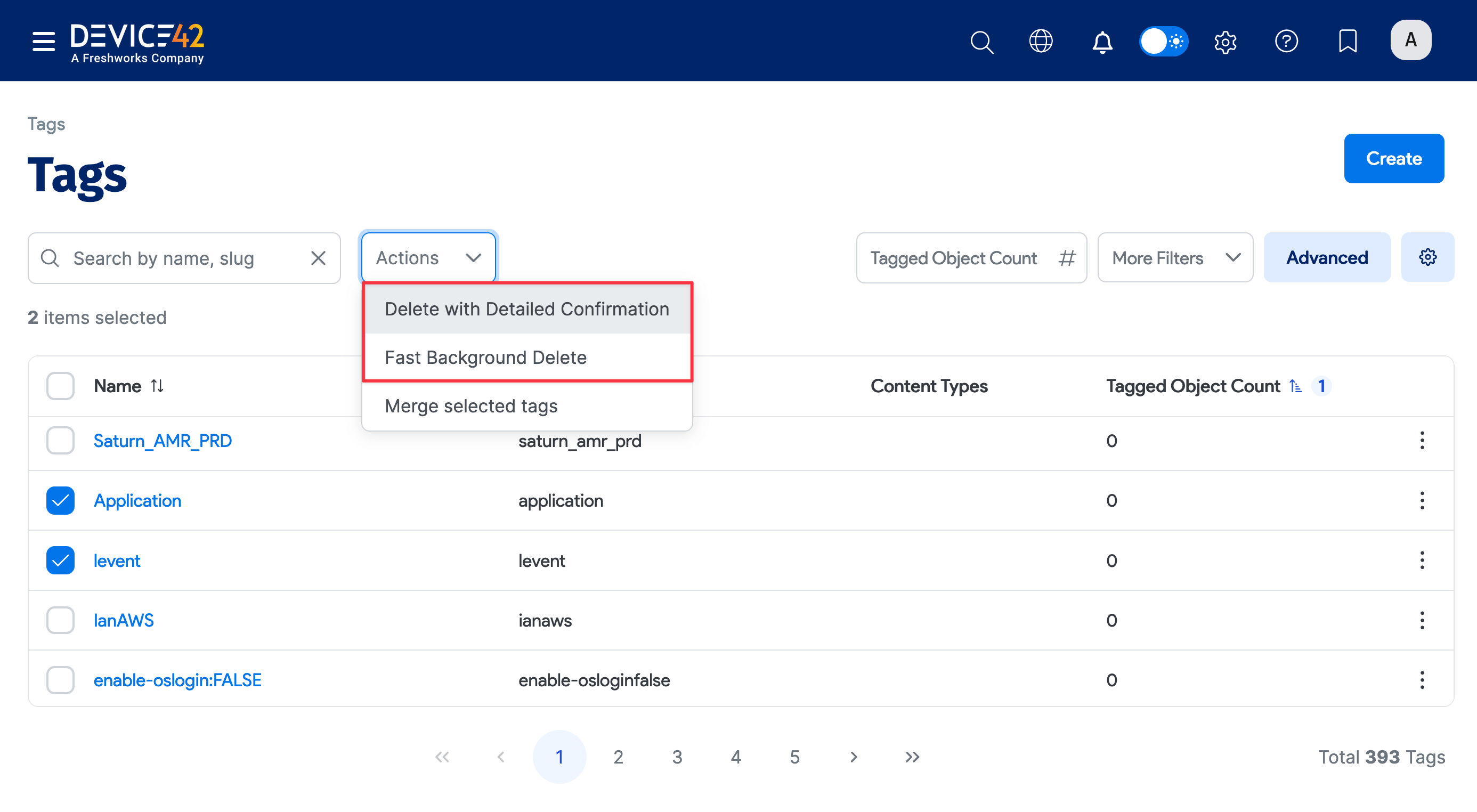Check the Saturn_AMR_PRD row checkbox
The image size is (1477, 812).
[60, 441]
